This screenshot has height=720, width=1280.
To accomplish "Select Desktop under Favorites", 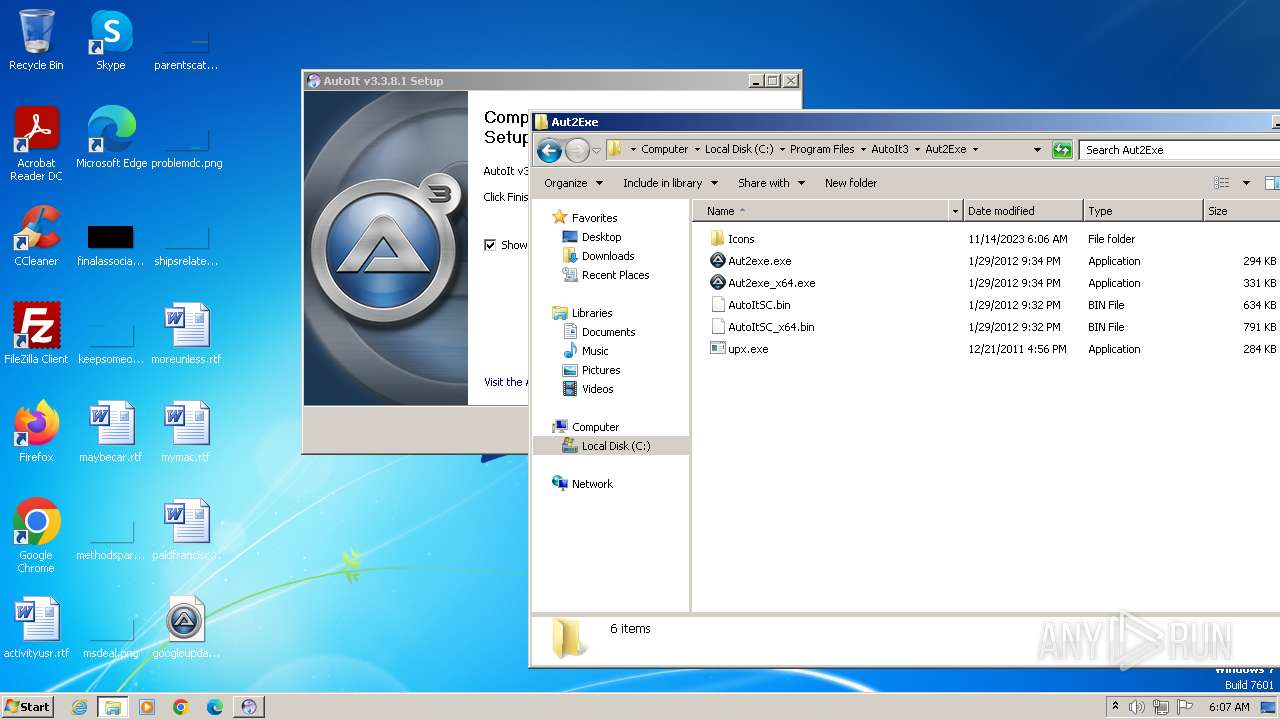I will tap(602, 237).
